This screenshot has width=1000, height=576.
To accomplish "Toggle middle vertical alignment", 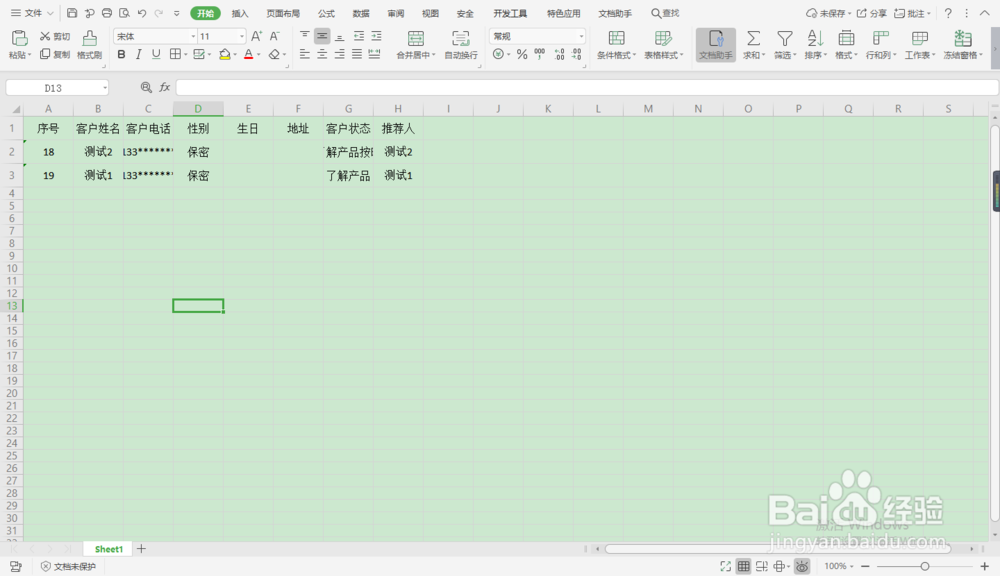I will click(x=322, y=36).
